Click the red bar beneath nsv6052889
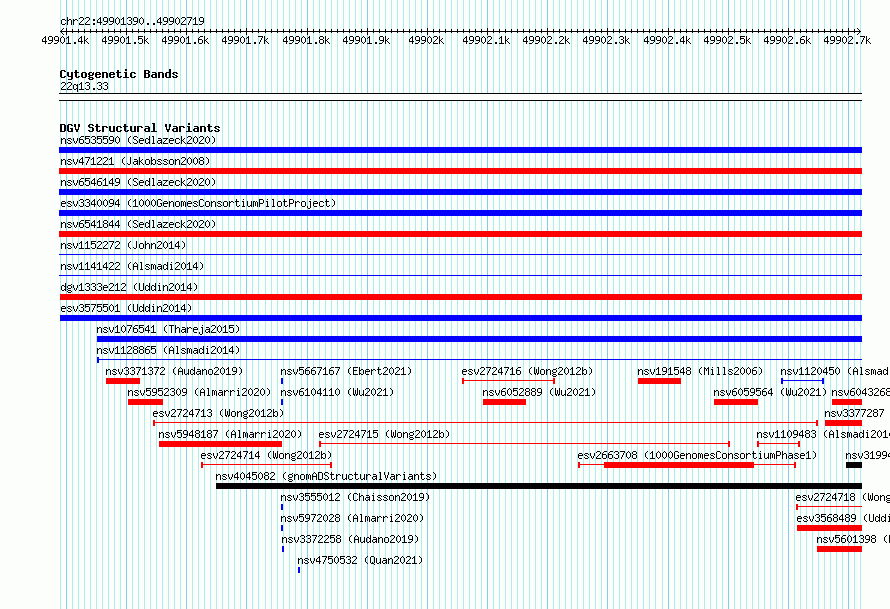Image resolution: width=890 pixels, height=609 pixels. point(504,402)
